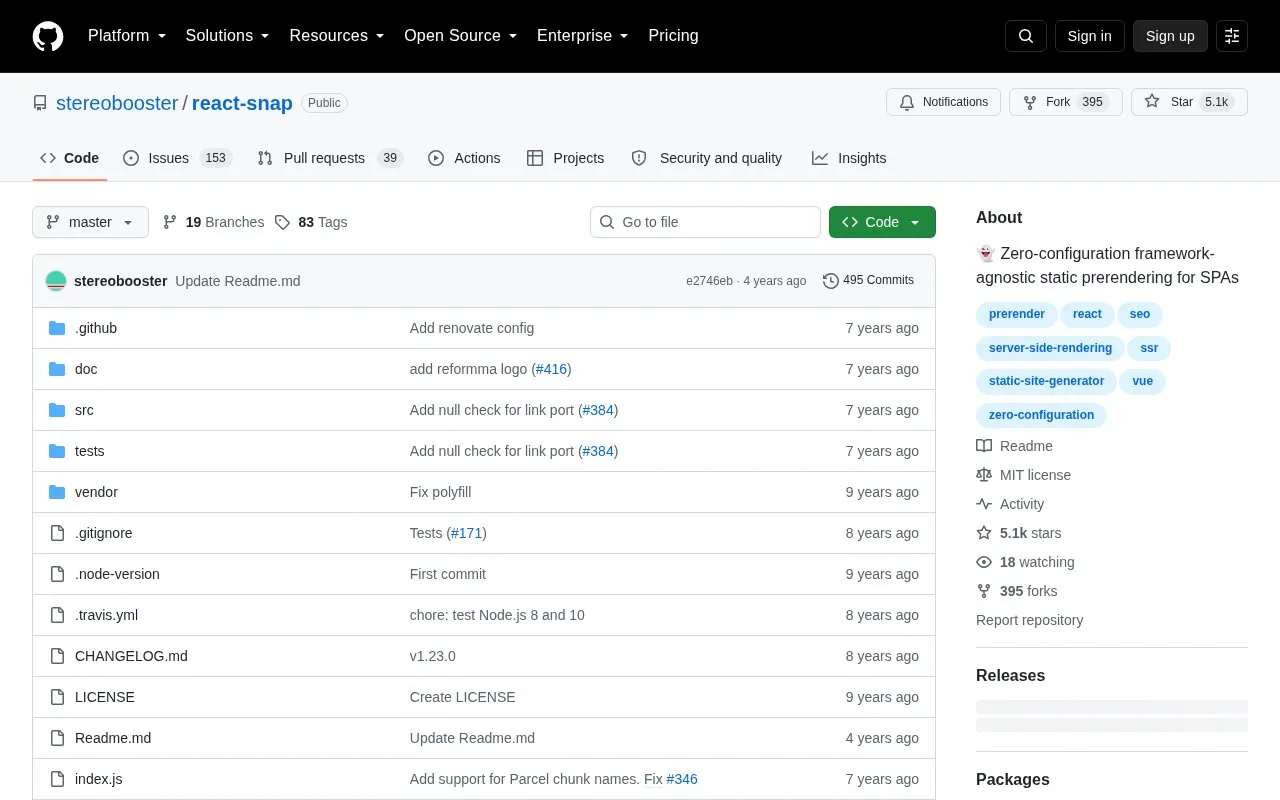Click the GitHub logo icon
This screenshot has height=800, width=1280.
coord(48,36)
